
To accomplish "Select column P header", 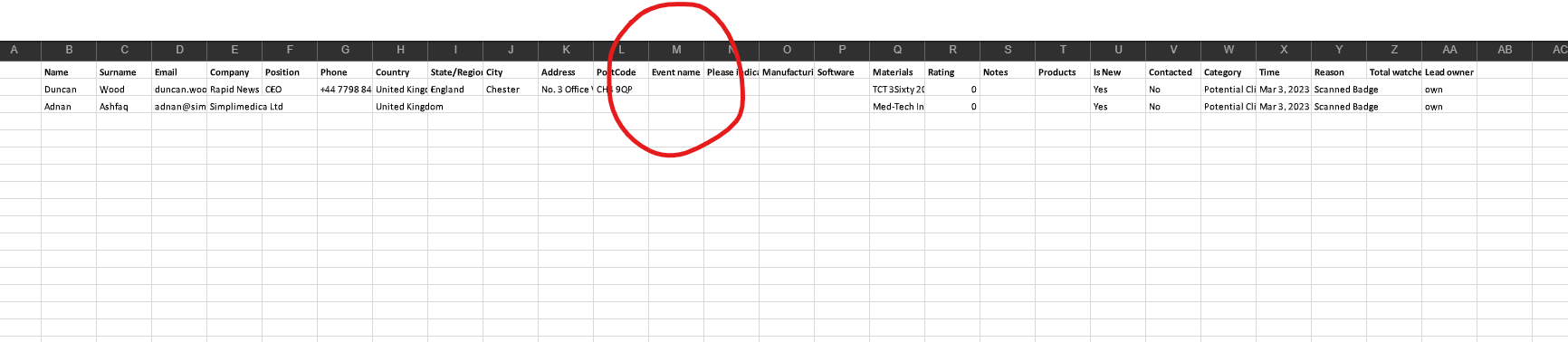I will pyautogui.click(x=842, y=50).
